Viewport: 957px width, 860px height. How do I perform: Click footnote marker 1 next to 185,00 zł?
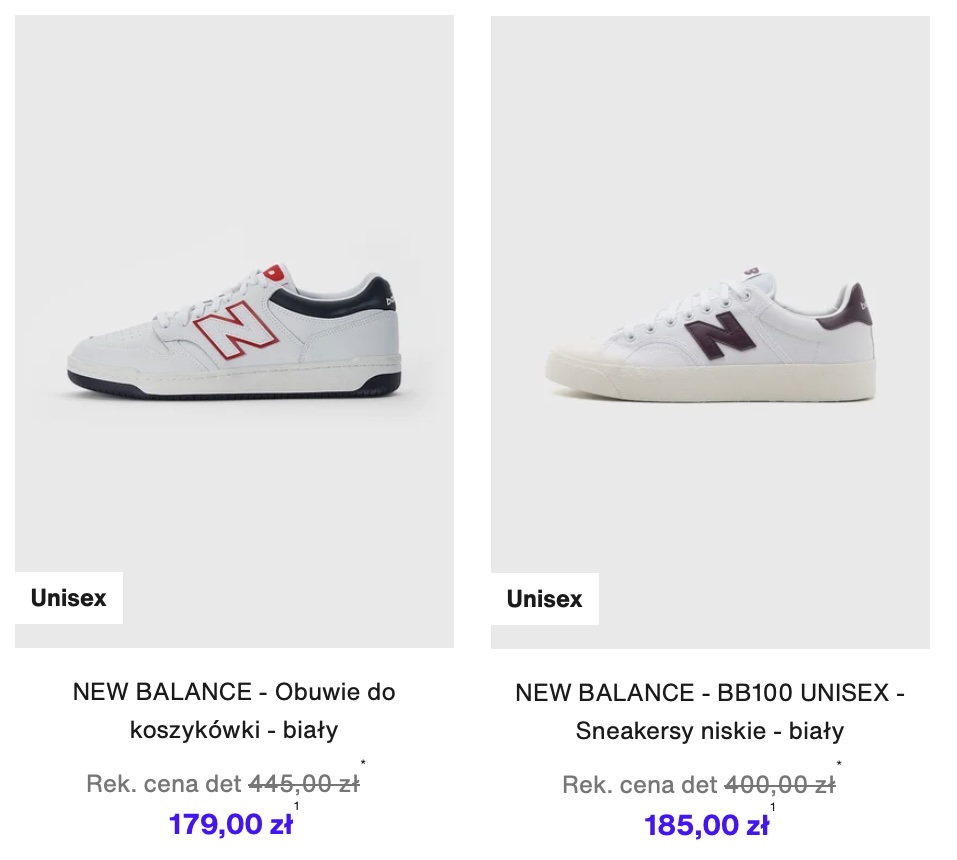click(773, 808)
